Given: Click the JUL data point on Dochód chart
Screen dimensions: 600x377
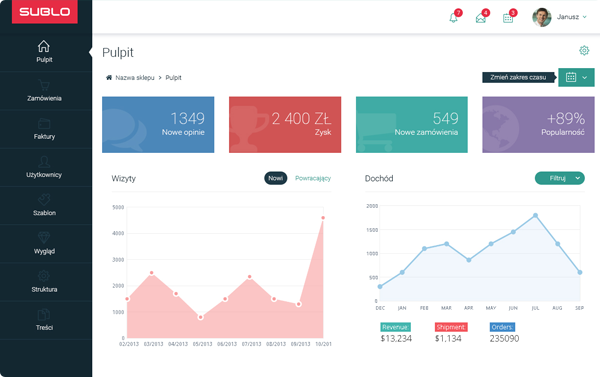Looking at the screenshot, I should coord(535,215).
